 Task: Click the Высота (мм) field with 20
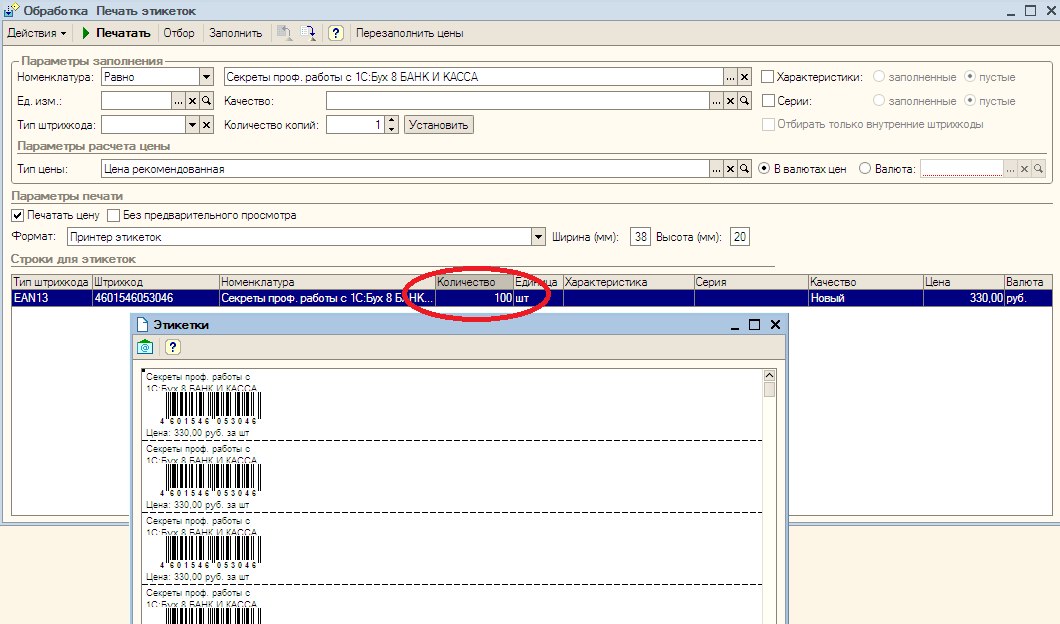pos(740,237)
